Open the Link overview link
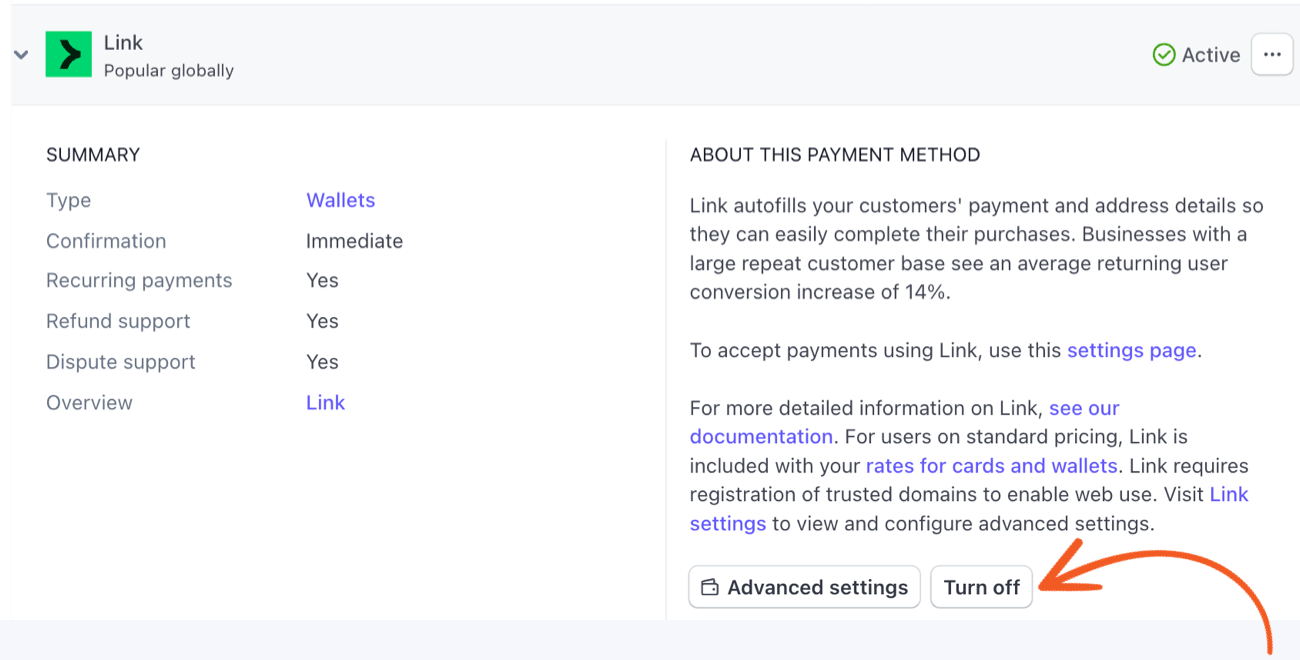Image resolution: width=1300 pixels, height=660 pixels. pyautogui.click(x=325, y=403)
